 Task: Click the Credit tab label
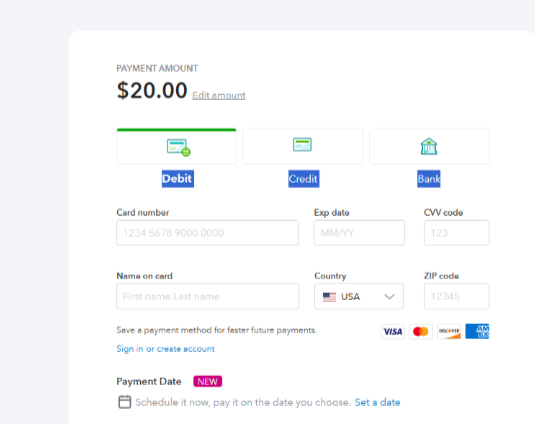(x=304, y=179)
